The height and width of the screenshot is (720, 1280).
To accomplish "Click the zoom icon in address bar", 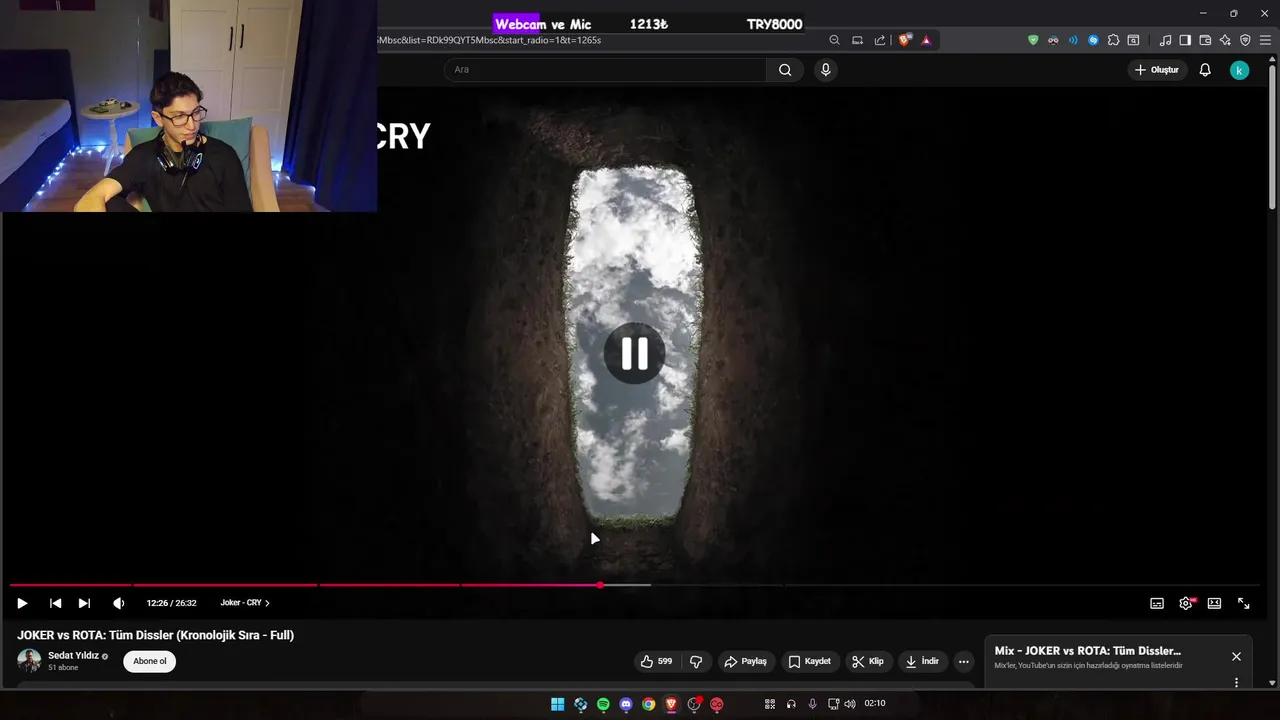I will [x=834, y=40].
